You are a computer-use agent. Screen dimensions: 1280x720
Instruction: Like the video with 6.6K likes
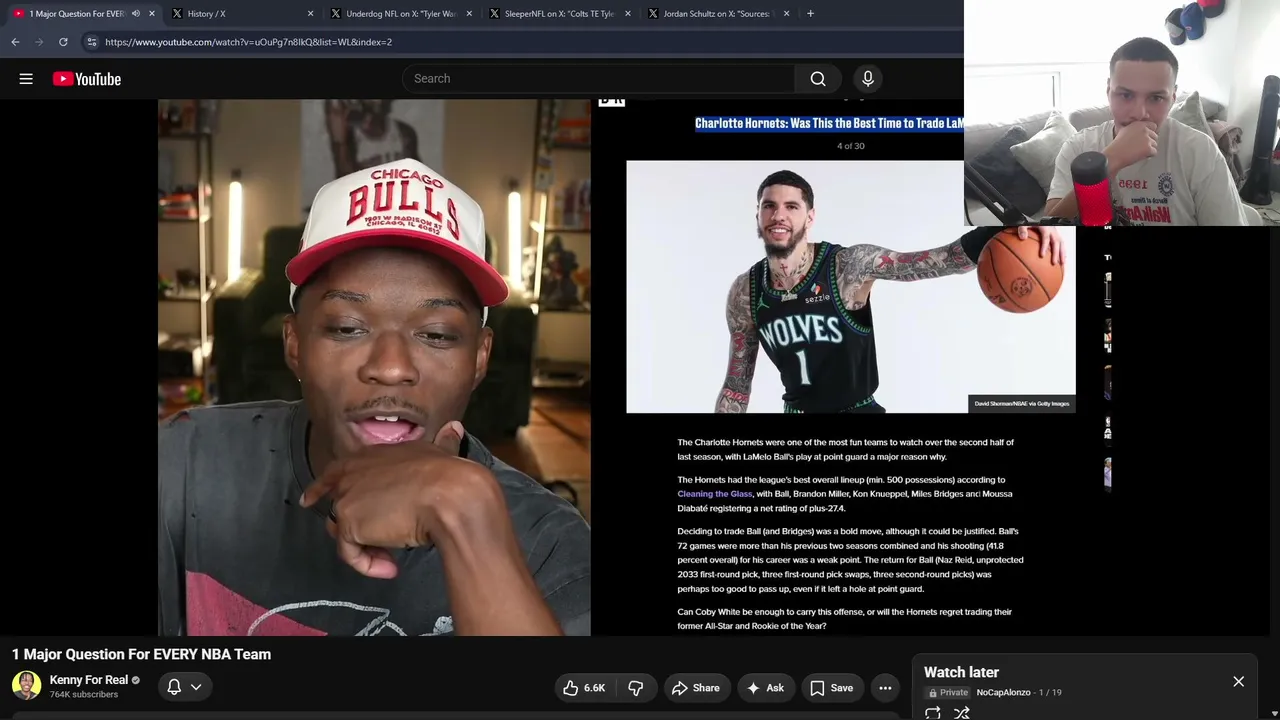pos(584,688)
